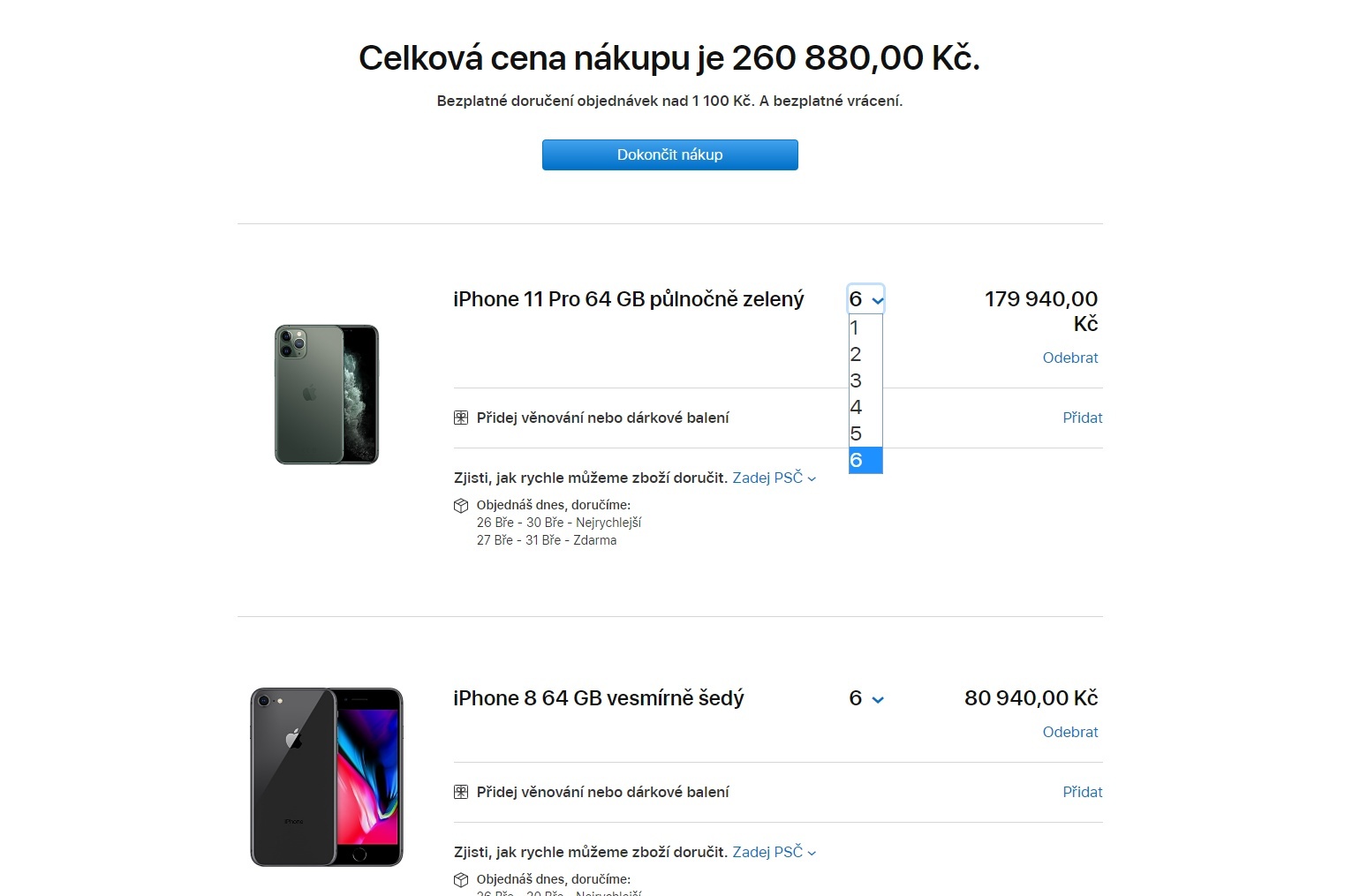Image resolution: width=1345 pixels, height=896 pixels.
Task: Open the iPhone 11 Pro product thumbnail
Action: (x=326, y=395)
